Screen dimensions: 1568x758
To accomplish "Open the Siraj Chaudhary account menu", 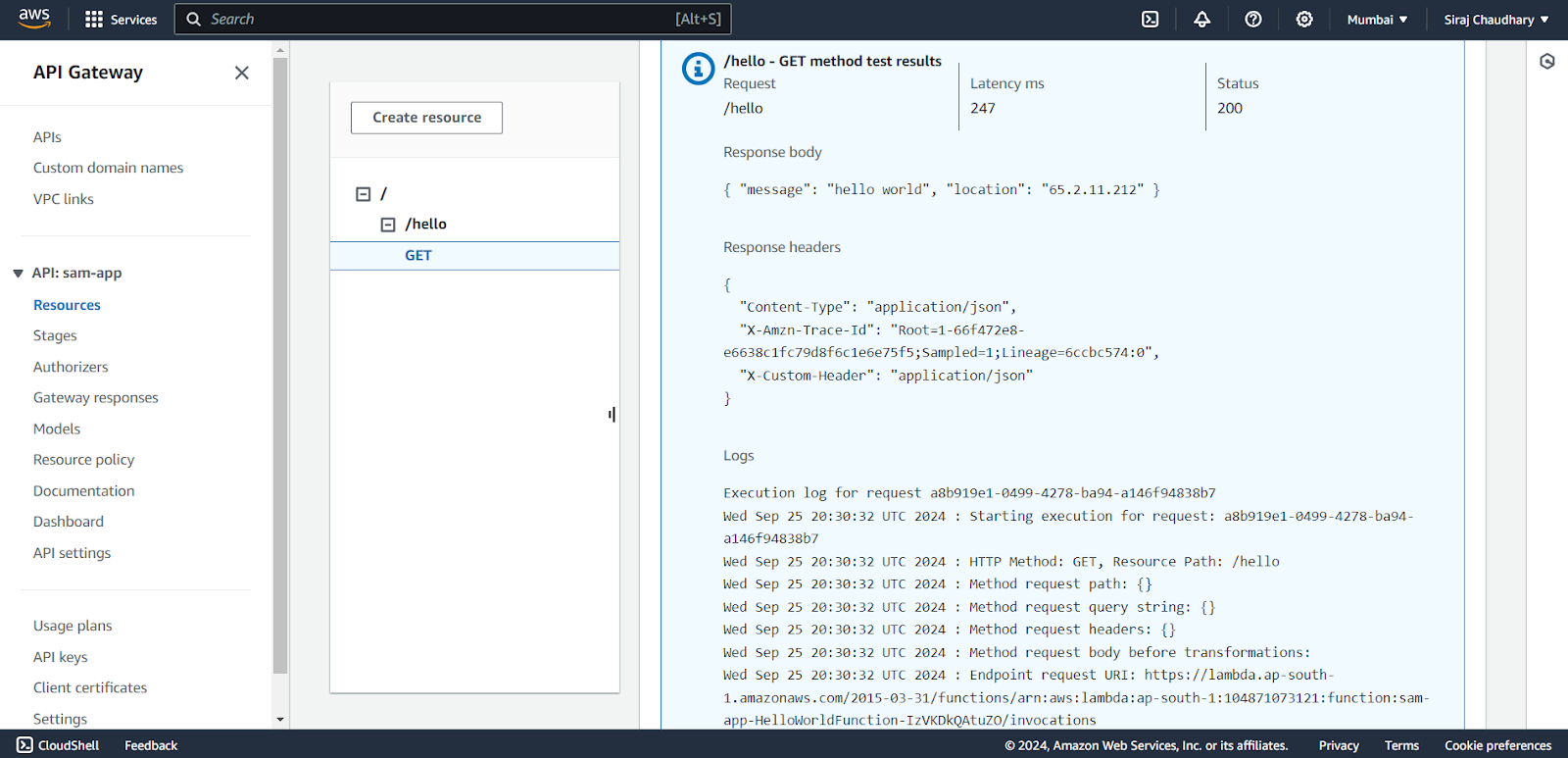I will 1496,20.
